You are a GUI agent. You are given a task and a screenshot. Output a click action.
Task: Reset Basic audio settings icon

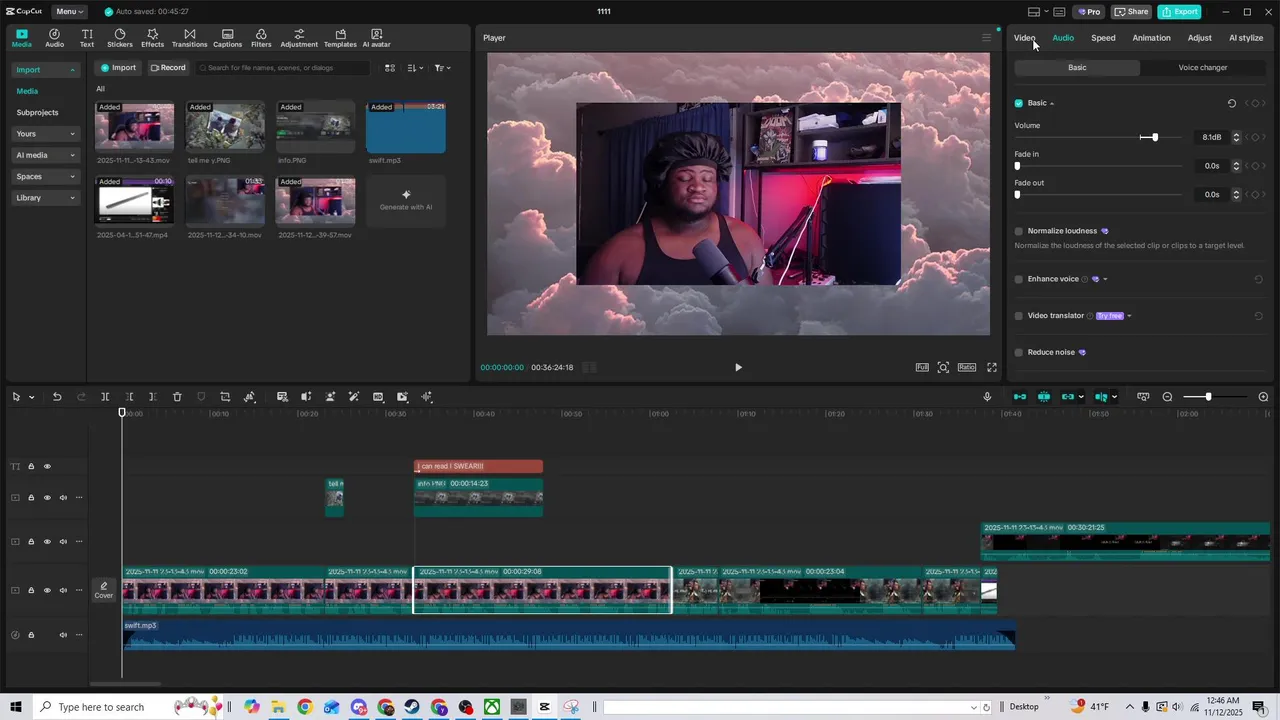coord(1232,103)
